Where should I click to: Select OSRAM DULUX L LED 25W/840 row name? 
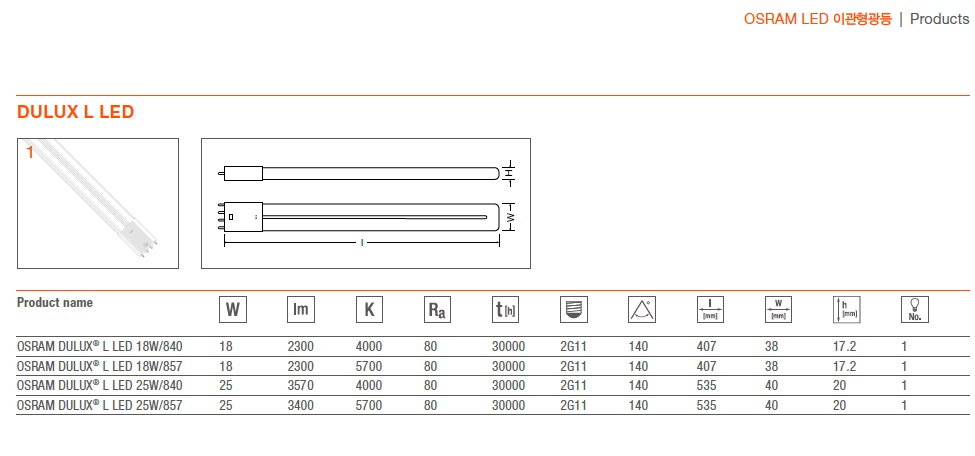click(99, 386)
